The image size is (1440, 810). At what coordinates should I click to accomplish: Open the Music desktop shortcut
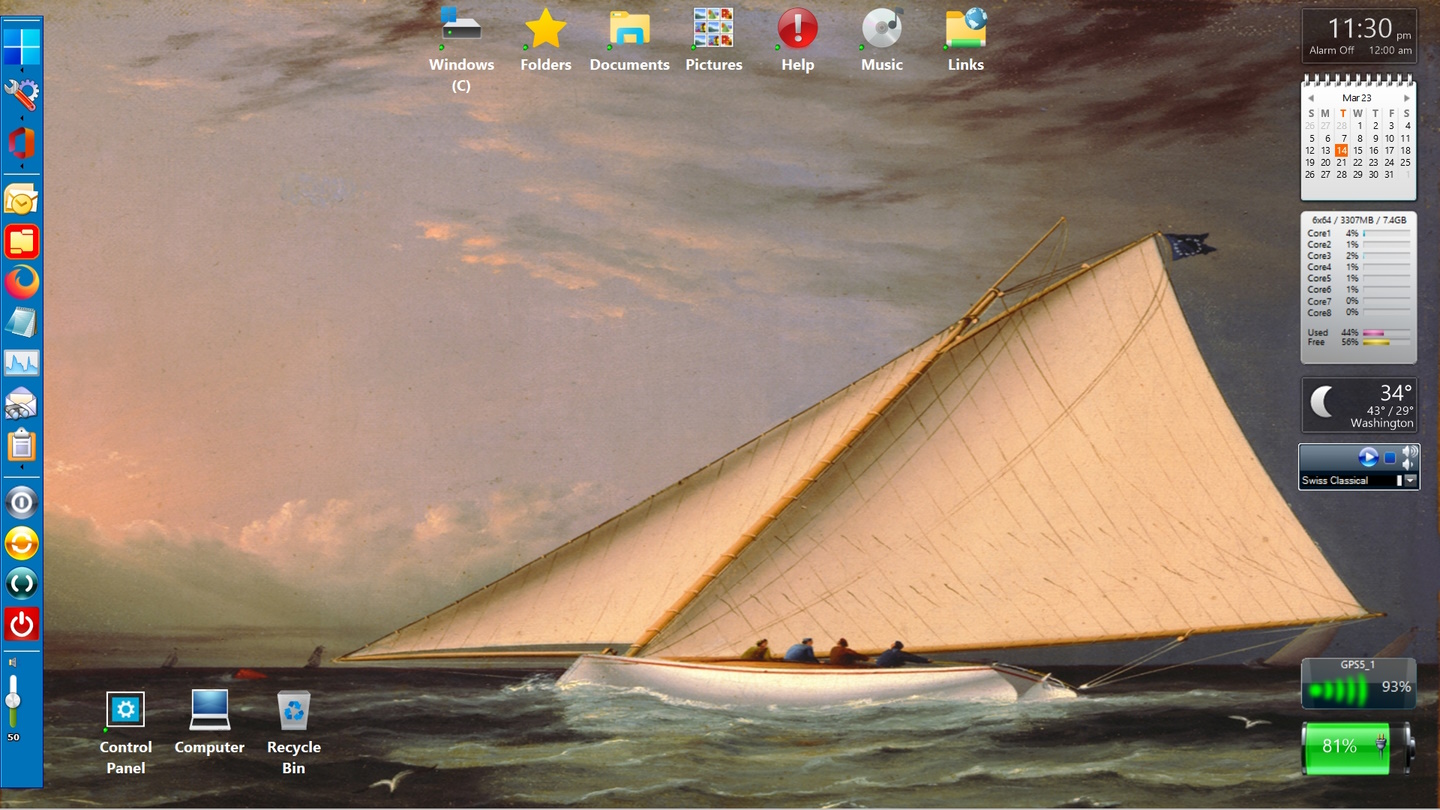click(x=881, y=29)
